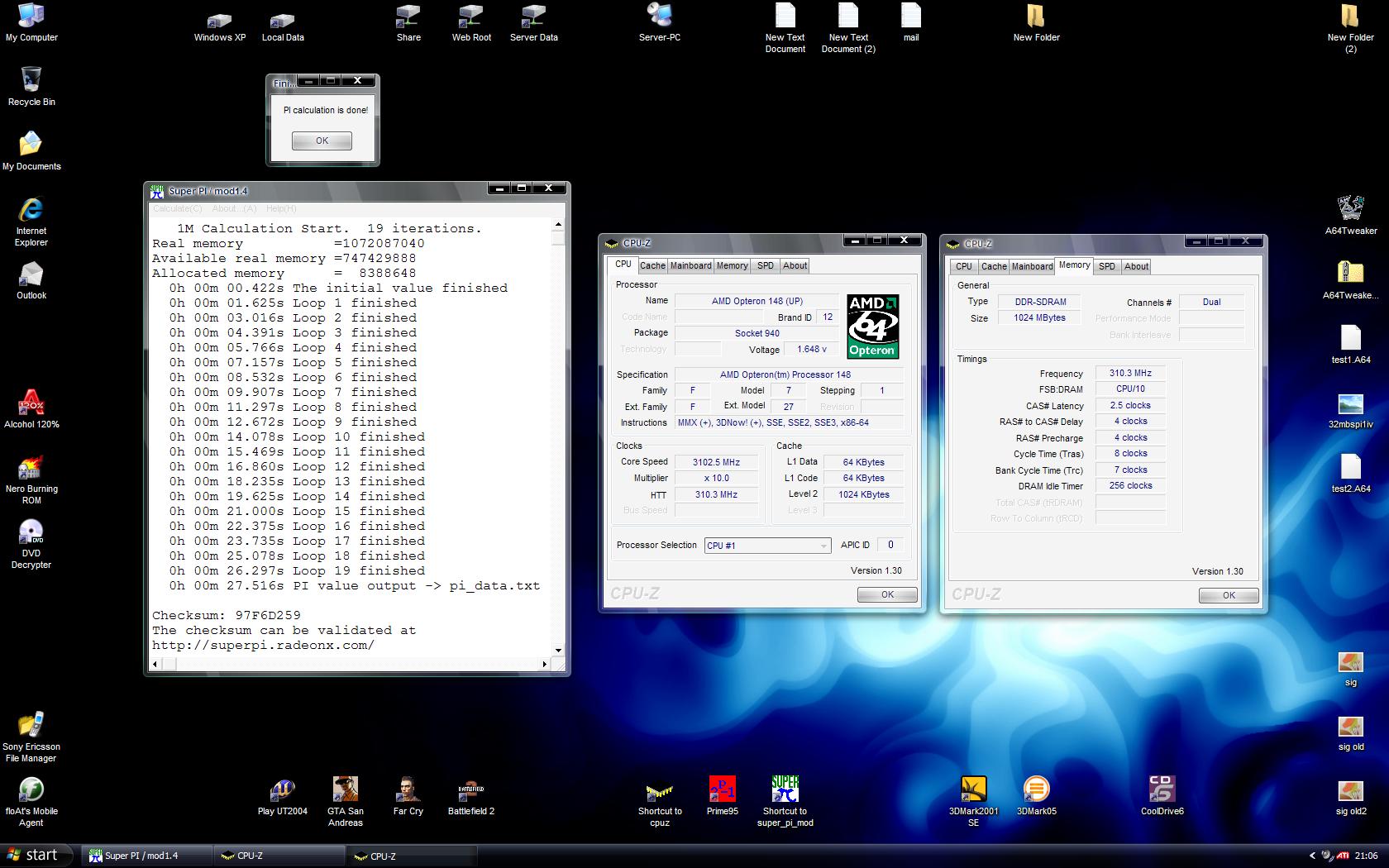Viewport: 1389px width, 868px height.
Task: Open the Recycle Bin icon
Action: pyautogui.click(x=31, y=87)
